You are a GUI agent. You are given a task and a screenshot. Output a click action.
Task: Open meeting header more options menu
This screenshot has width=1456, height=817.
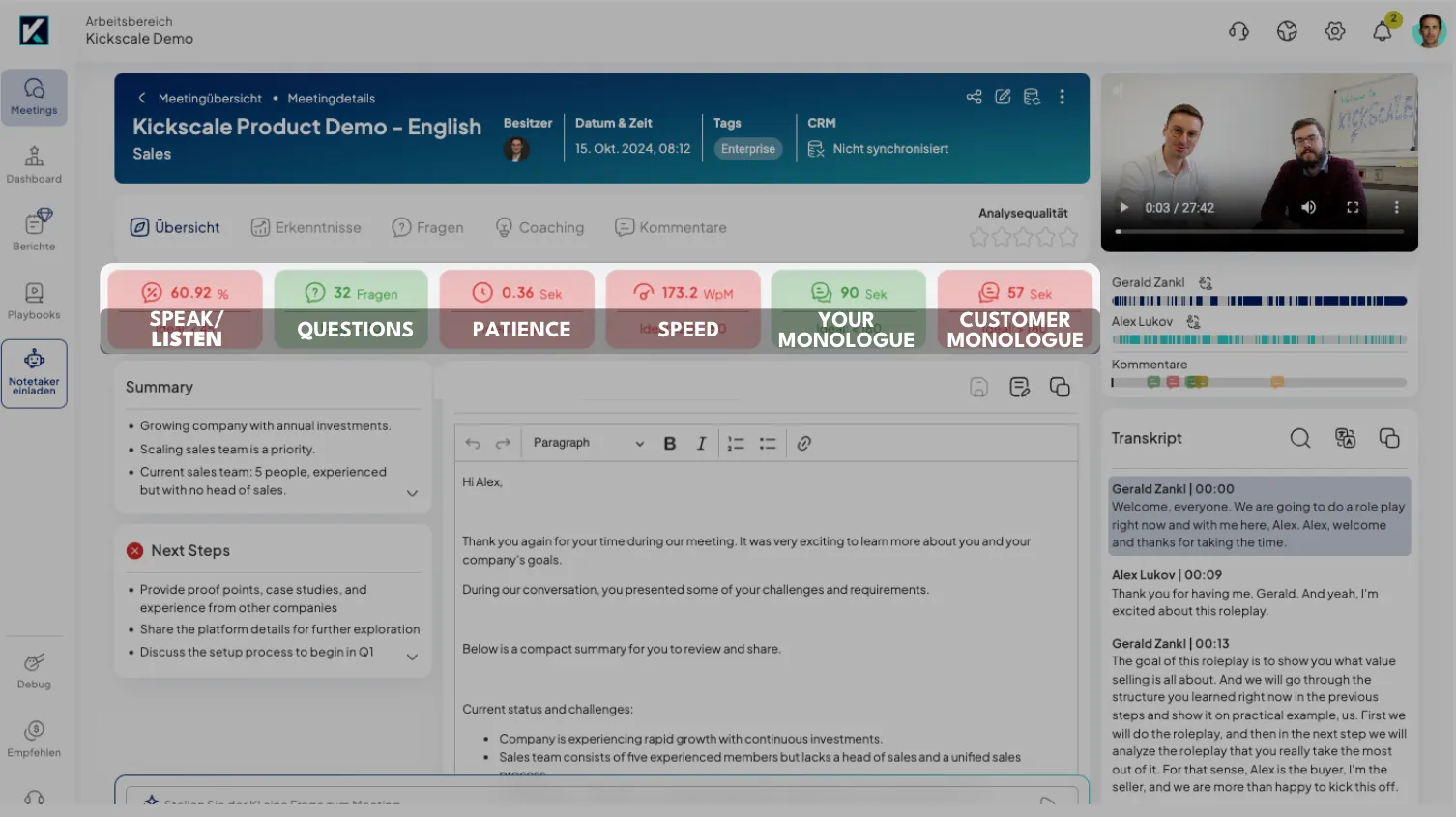(x=1062, y=97)
